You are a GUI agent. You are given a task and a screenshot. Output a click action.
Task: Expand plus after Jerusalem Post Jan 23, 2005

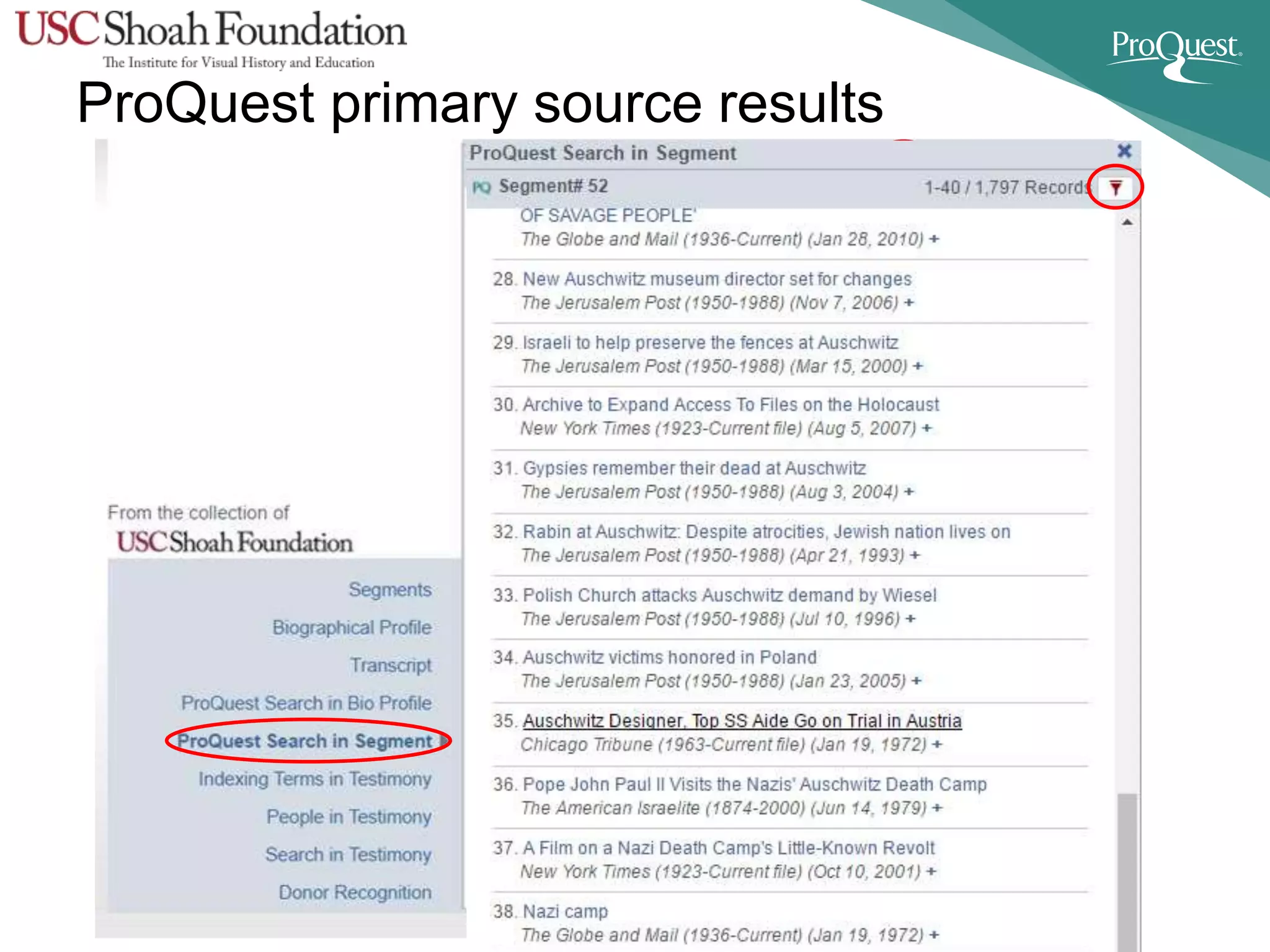[917, 681]
